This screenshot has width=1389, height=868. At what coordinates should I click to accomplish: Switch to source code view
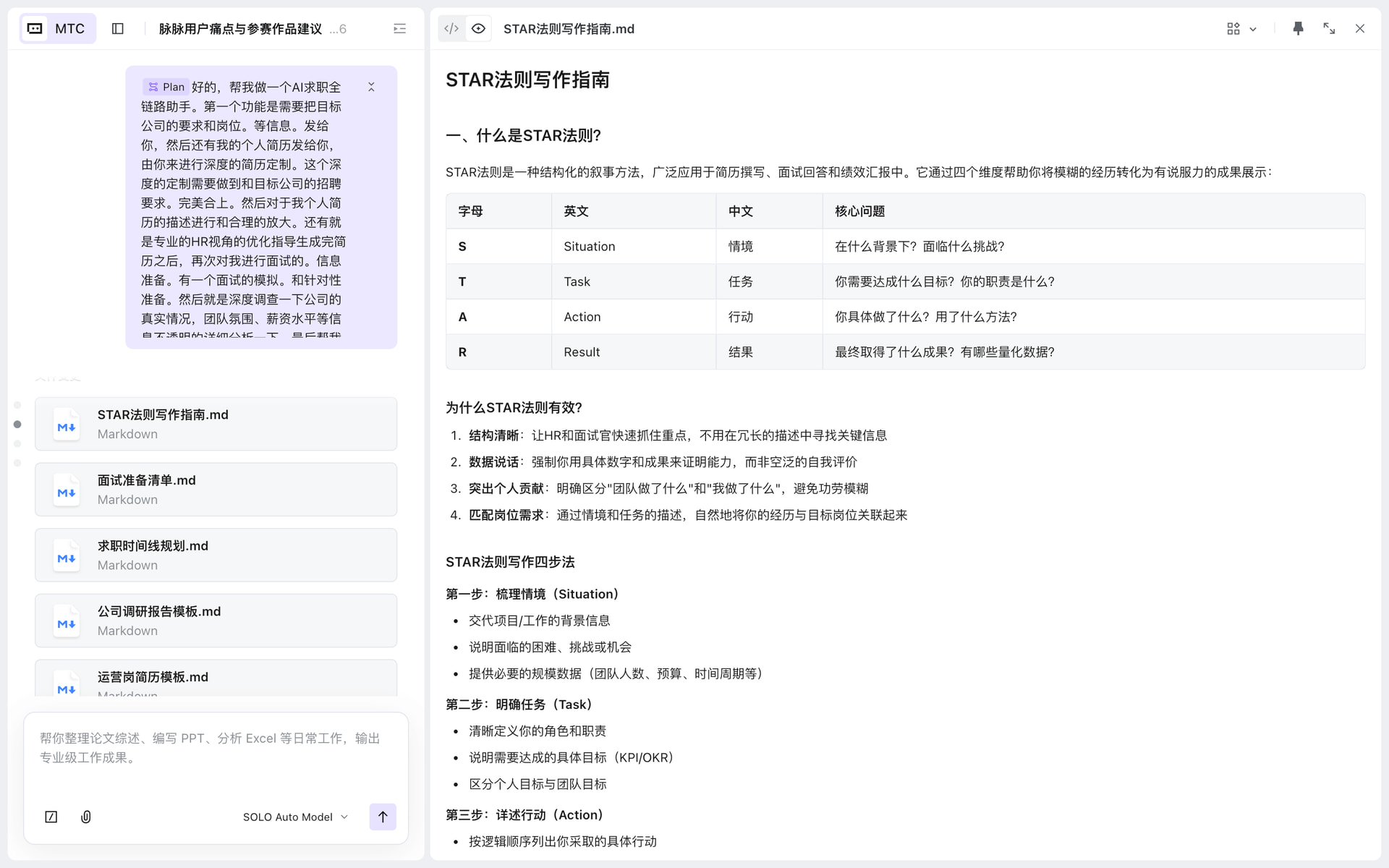tap(451, 29)
